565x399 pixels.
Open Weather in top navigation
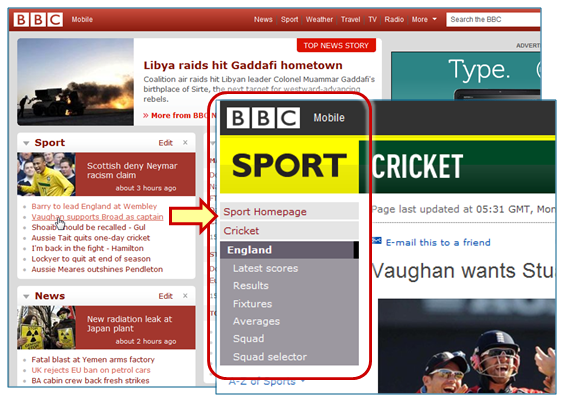tap(319, 19)
